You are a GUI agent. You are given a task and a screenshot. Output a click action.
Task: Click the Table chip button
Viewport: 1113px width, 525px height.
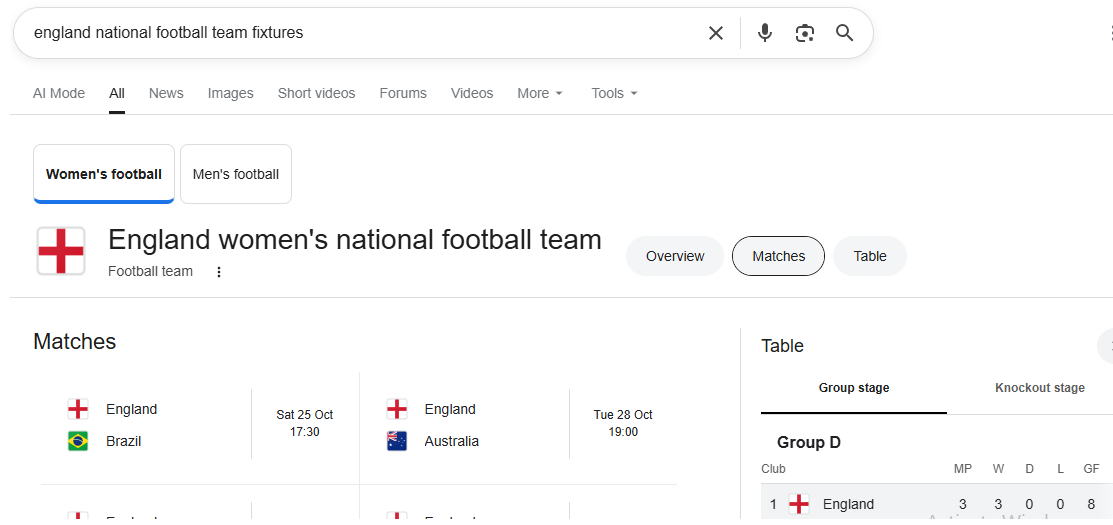pyautogui.click(x=870, y=256)
